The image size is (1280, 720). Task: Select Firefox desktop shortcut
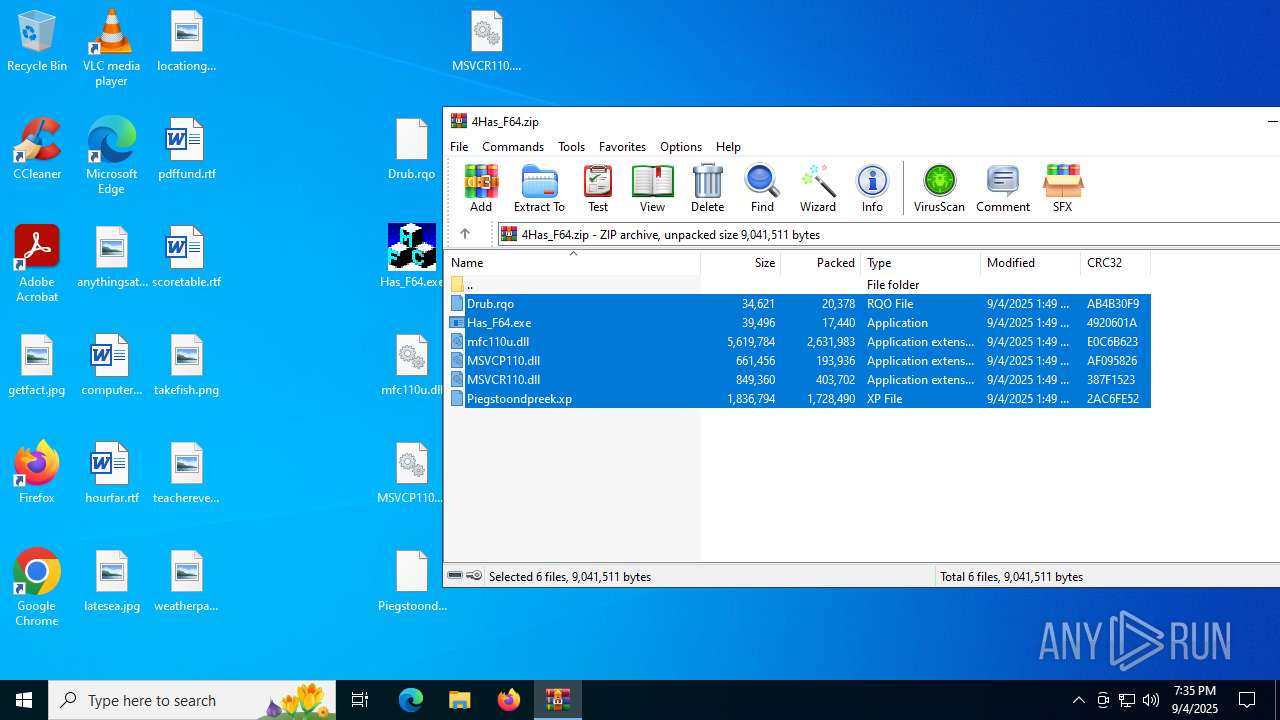tap(37, 473)
